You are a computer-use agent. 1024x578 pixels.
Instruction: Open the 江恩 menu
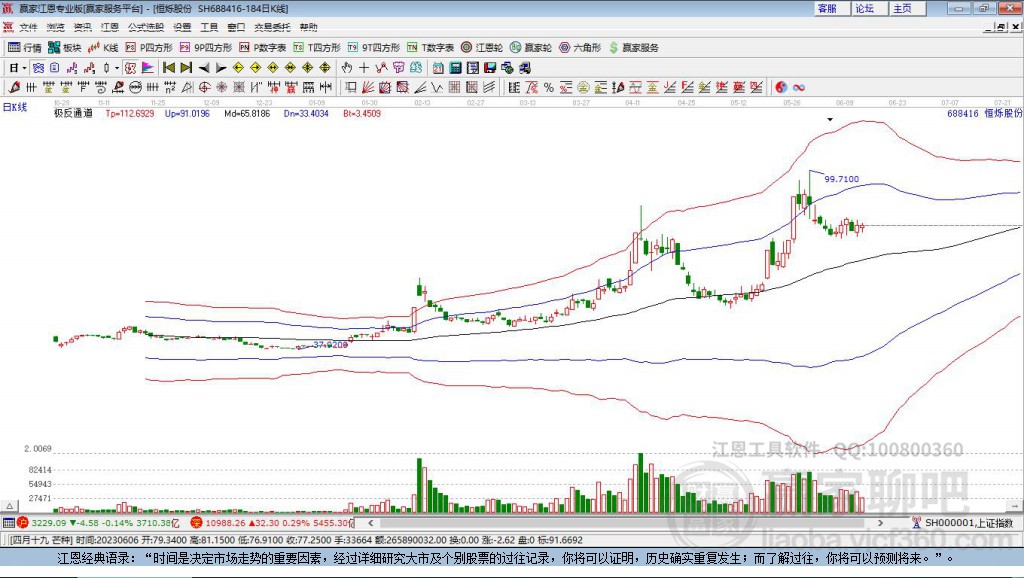point(110,27)
